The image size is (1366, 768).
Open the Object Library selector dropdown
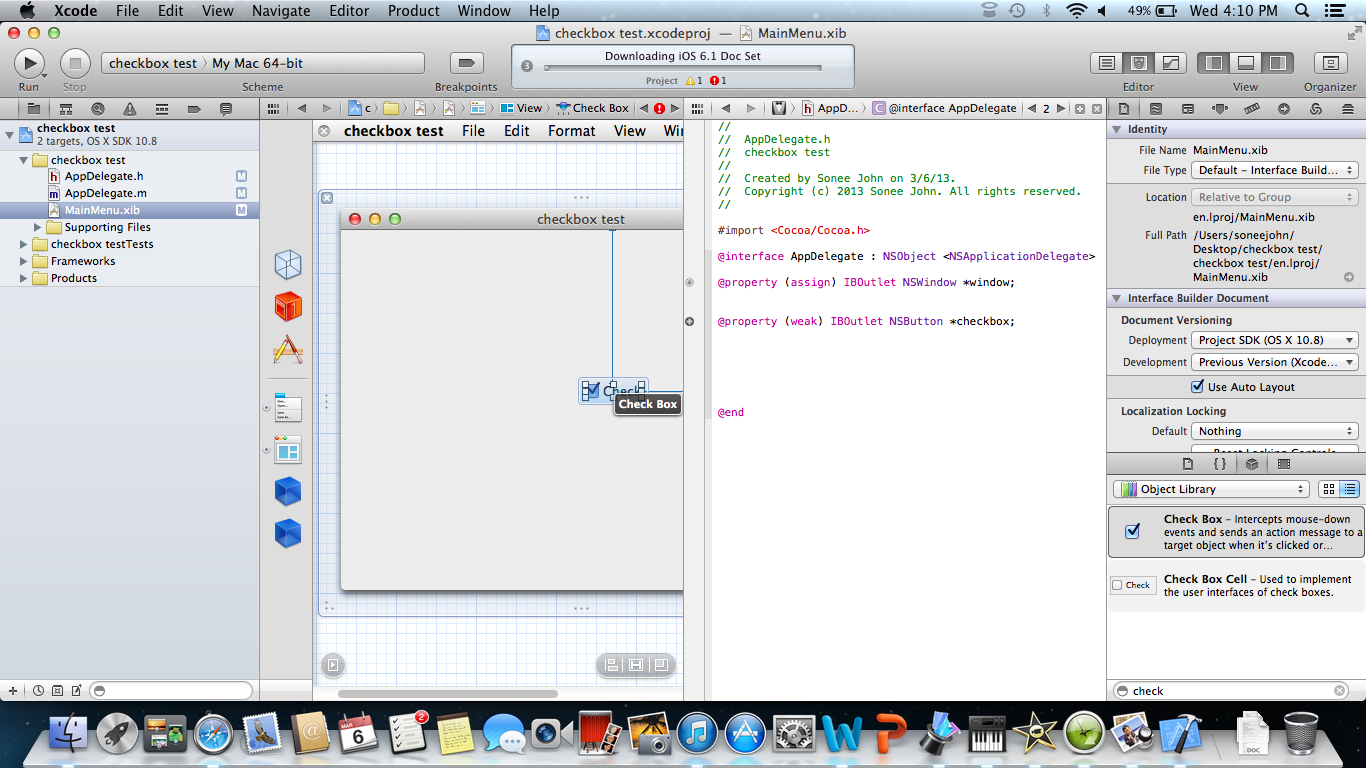coord(1211,489)
